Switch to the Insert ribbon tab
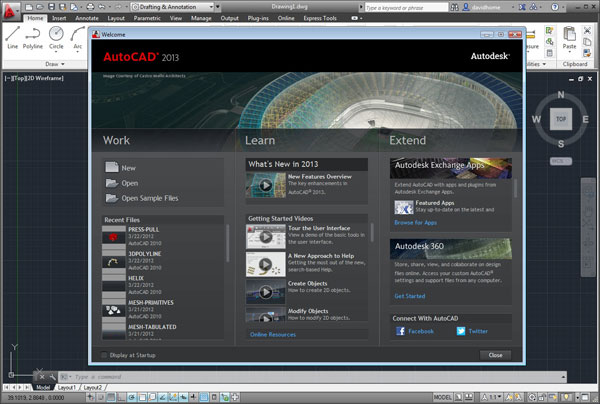600x404 pixels. pyautogui.click(x=59, y=18)
